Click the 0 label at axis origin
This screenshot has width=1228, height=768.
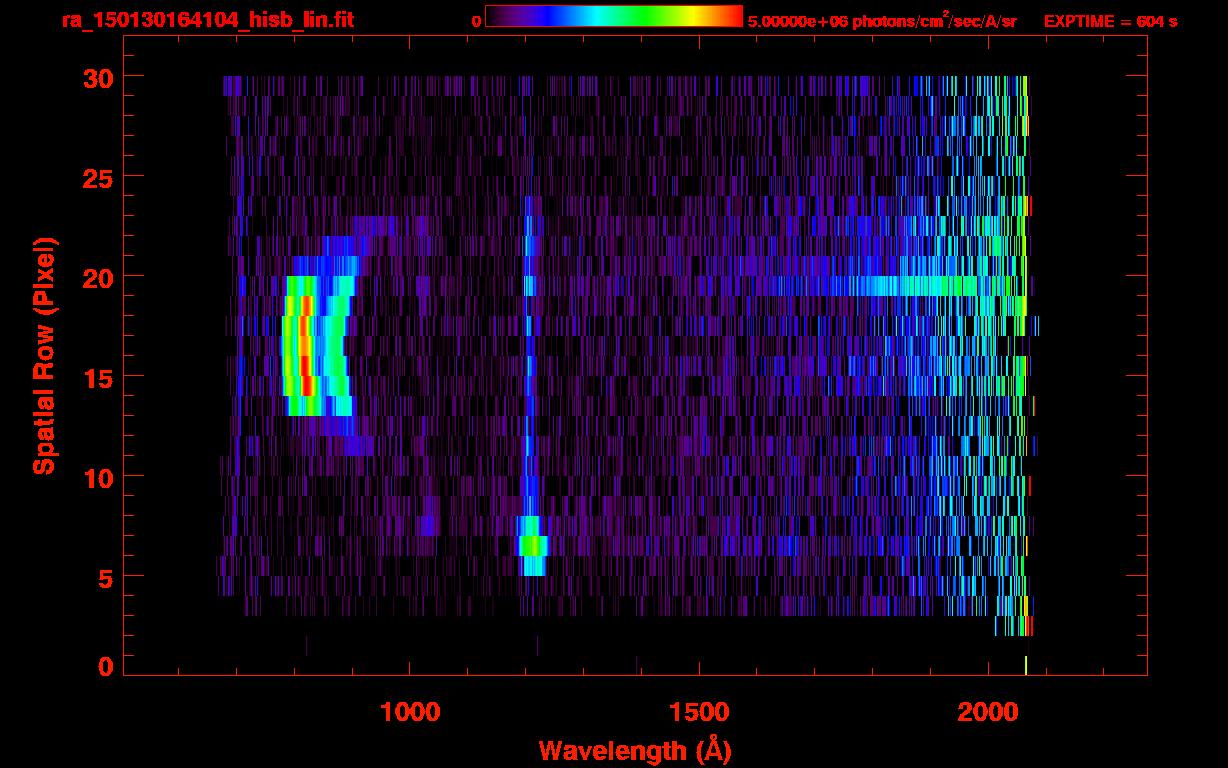105,666
